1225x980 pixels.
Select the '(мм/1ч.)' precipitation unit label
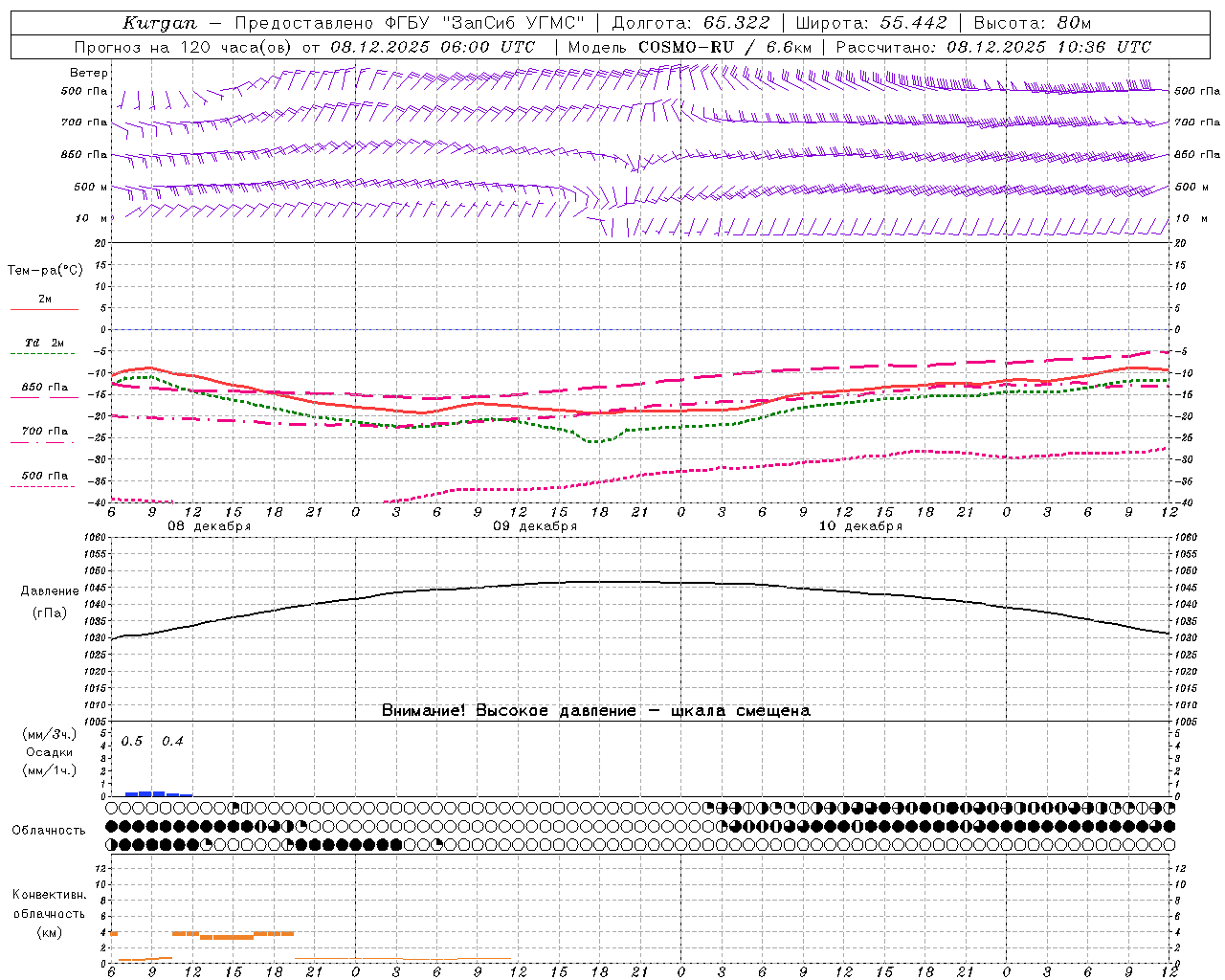click(x=50, y=770)
